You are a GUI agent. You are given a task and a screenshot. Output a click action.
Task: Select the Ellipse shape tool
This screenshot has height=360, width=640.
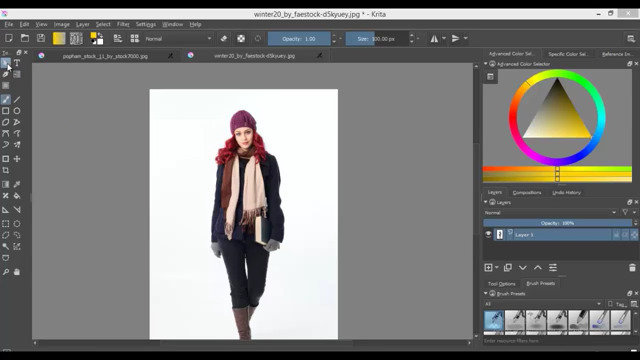[17, 111]
